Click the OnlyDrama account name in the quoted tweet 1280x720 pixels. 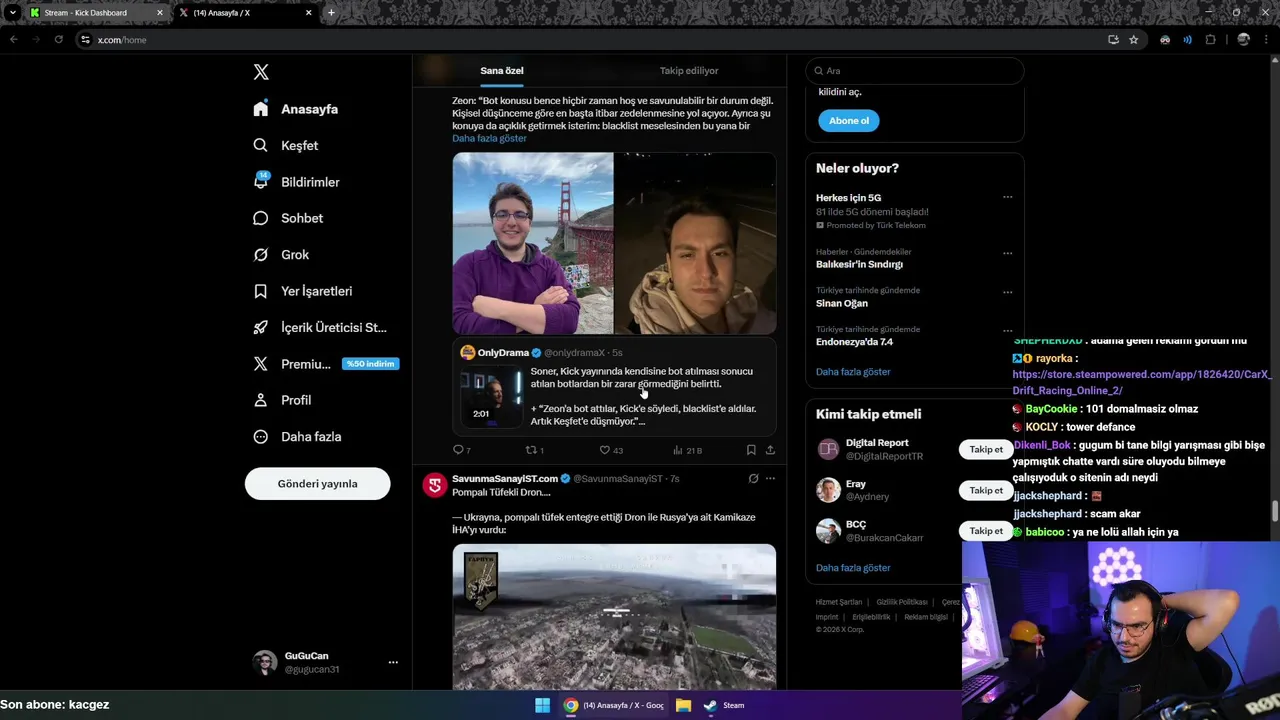click(503, 353)
